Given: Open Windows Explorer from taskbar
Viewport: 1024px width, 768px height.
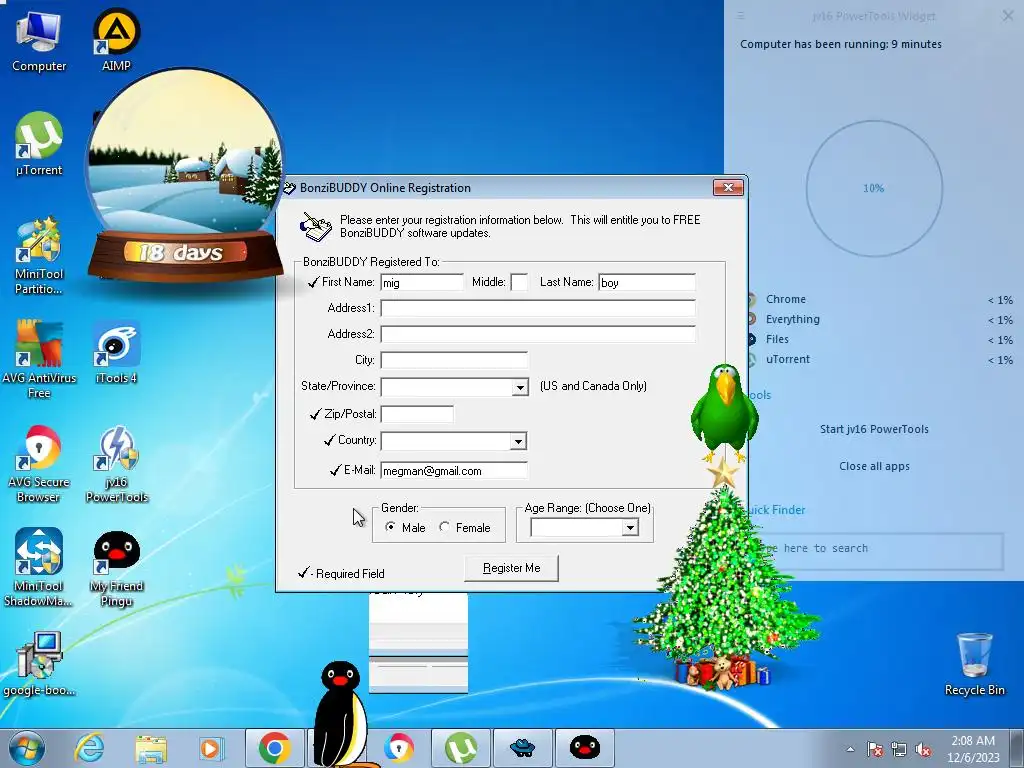Looking at the screenshot, I should (x=151, y=748).
